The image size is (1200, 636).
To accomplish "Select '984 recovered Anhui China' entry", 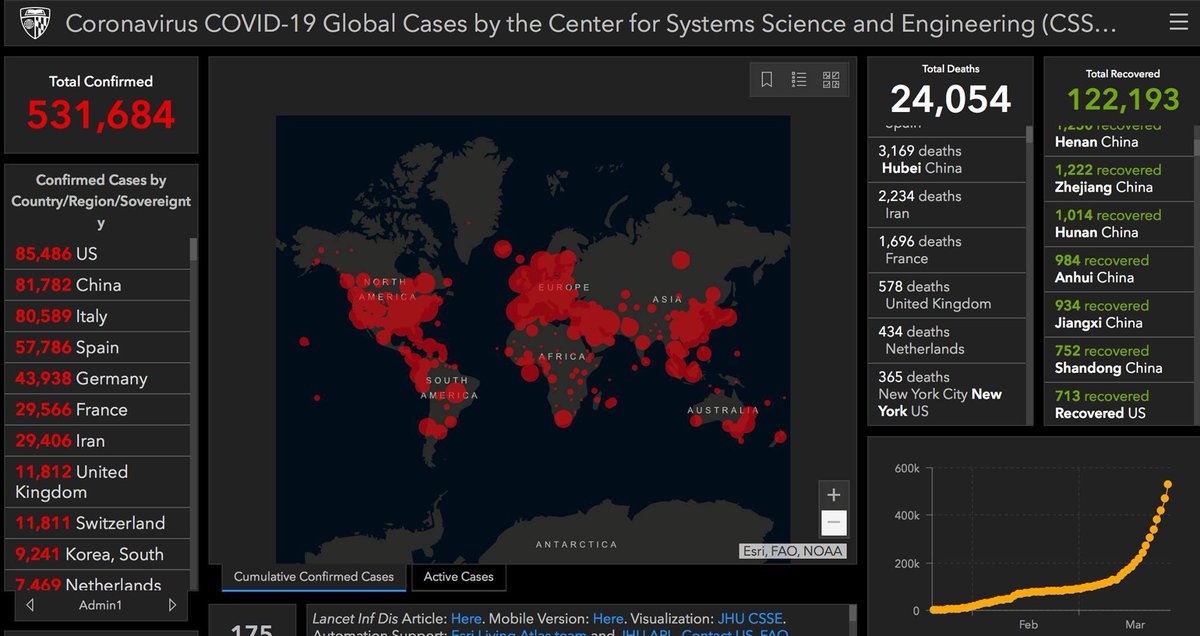I will pyautogui.click(x=1120, y=268).
